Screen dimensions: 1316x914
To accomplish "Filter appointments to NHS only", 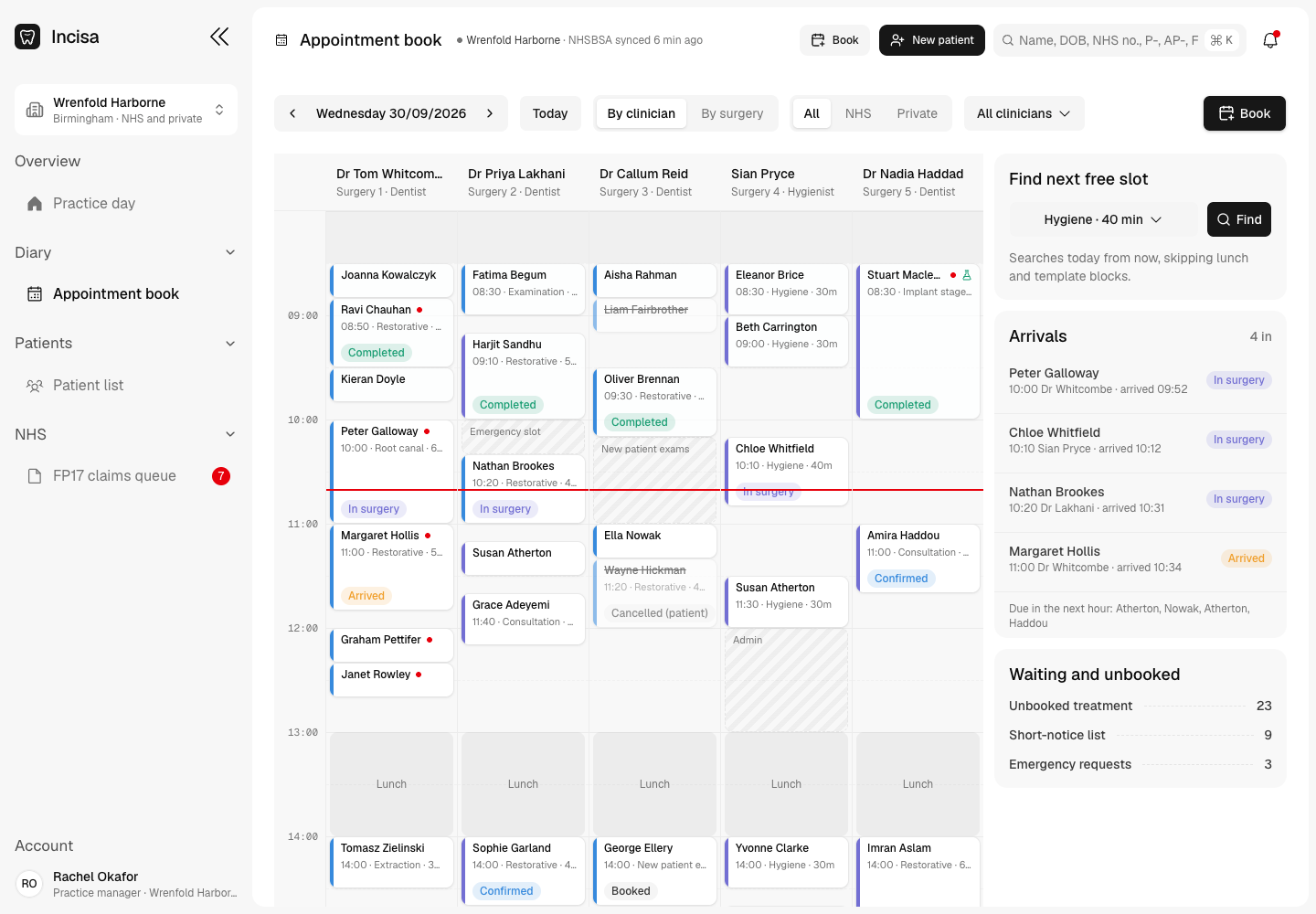I will point(858,113).
